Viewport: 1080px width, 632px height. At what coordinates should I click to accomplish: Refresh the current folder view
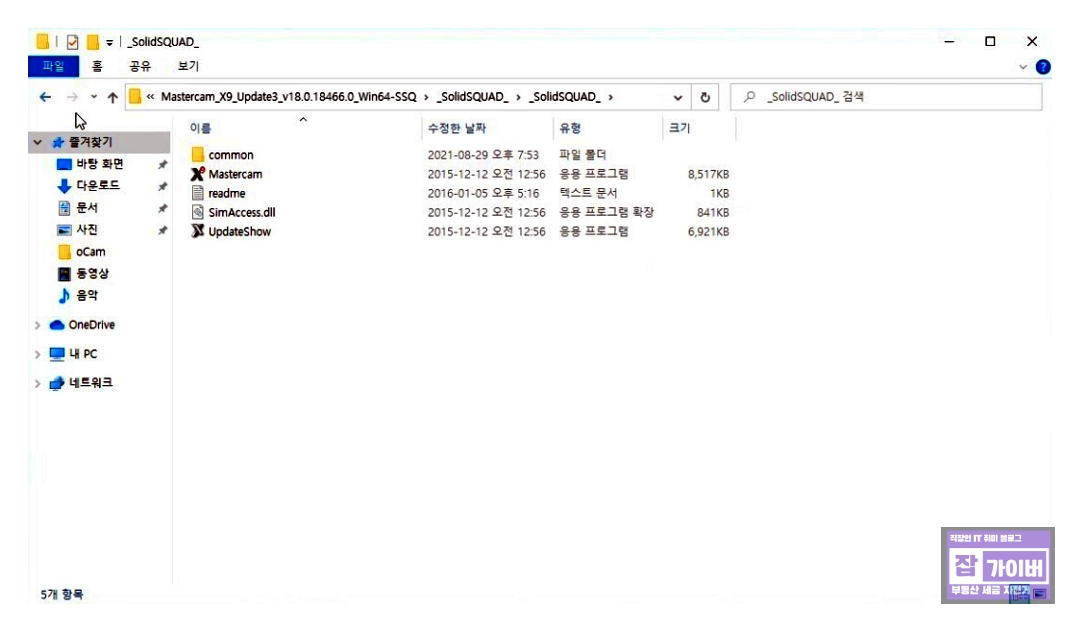(705, 97)
